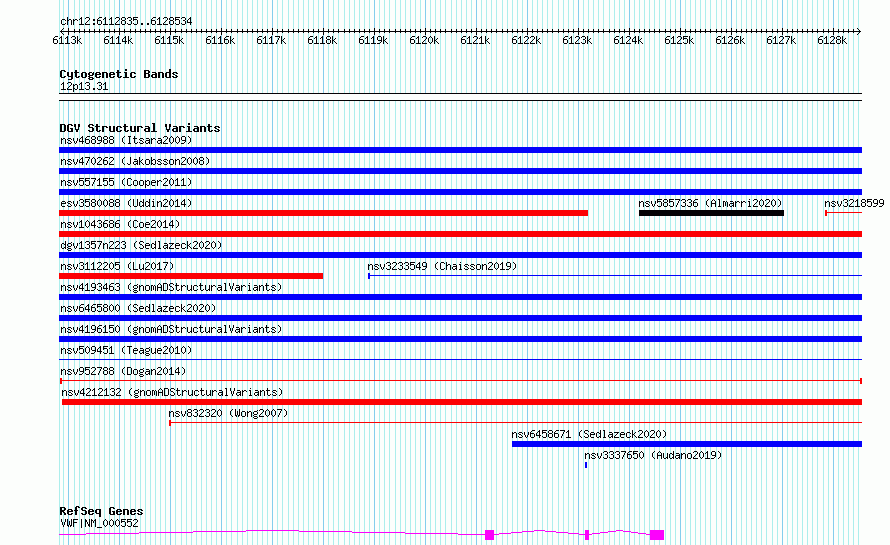Open the nsv6465800 (Sedlazeck2020) label
Image resolution: width=890 pixels, height=545 pixels.
[138, 308]
